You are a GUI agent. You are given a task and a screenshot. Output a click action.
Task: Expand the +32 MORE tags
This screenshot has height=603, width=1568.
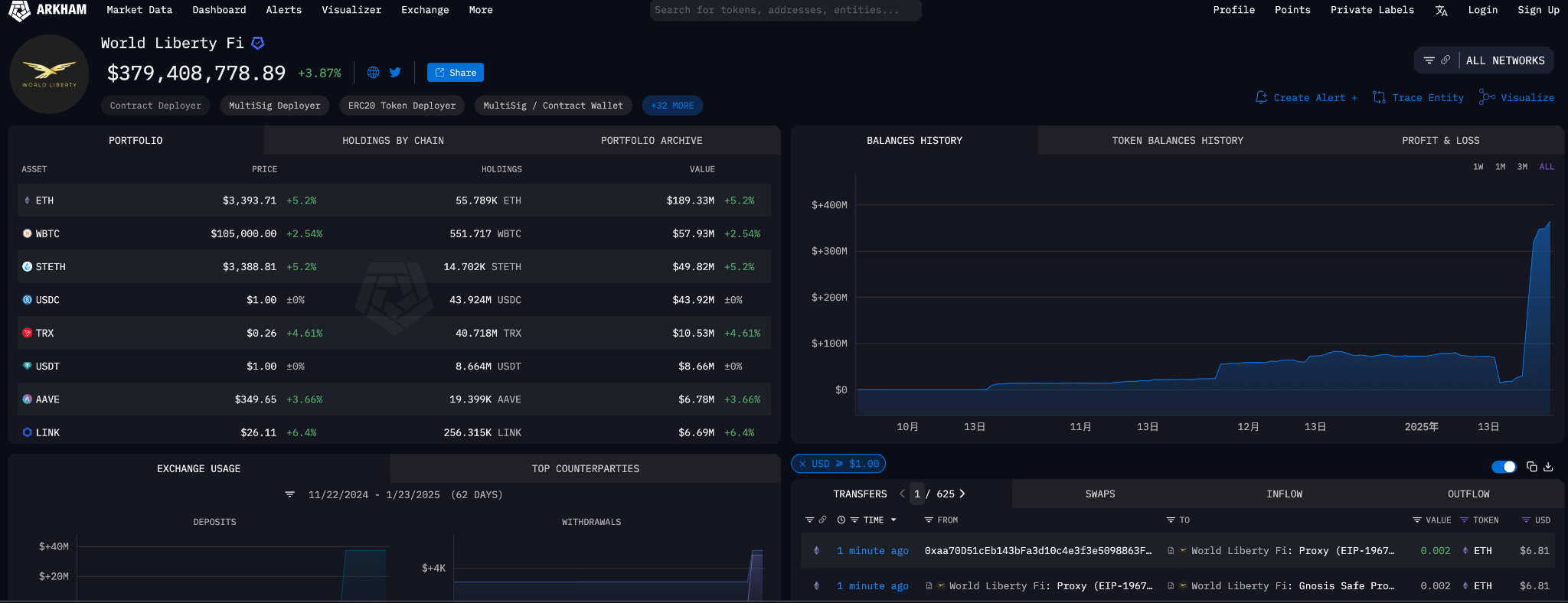pos(672,106)
